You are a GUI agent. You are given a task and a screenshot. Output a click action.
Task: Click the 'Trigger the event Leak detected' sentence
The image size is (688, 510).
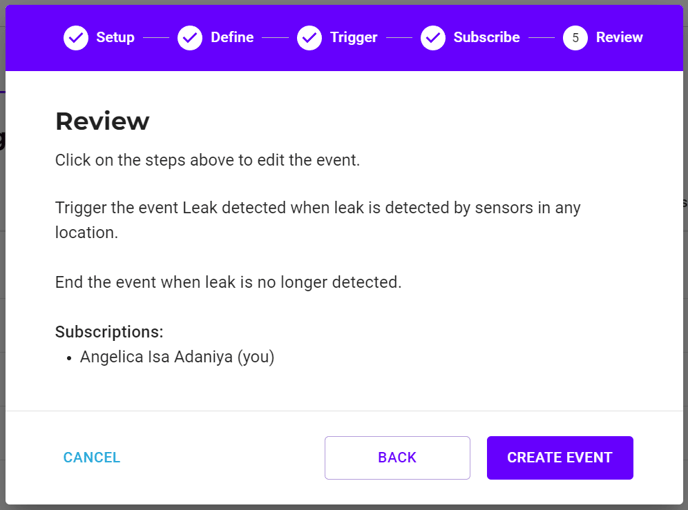click(318, 220)
